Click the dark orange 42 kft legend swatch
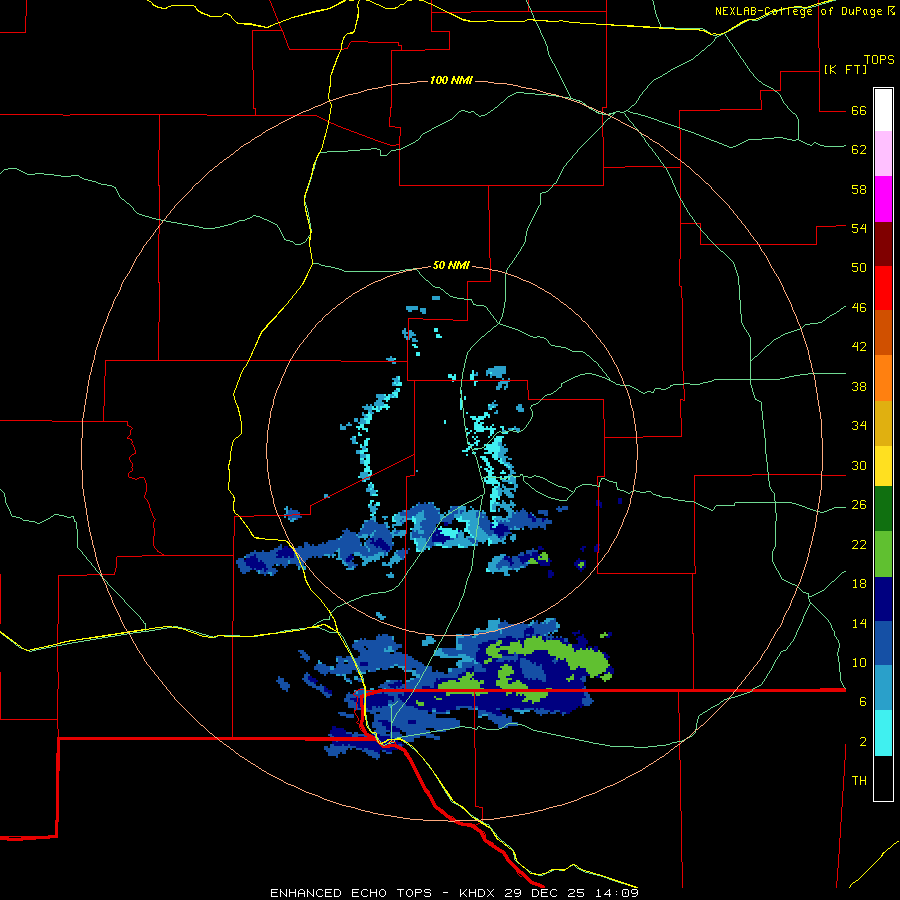Screen dimensions: 900x900 coord(883,333)
